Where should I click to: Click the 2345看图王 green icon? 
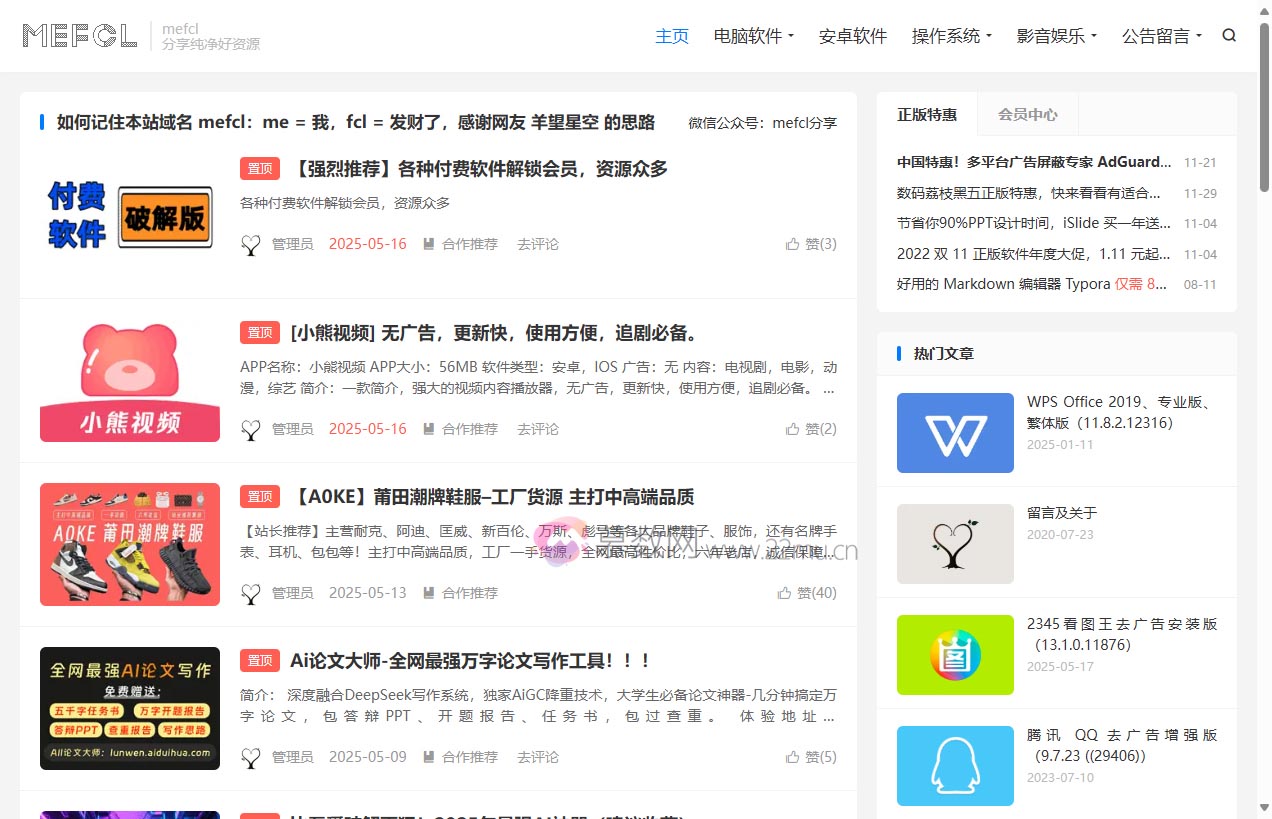pos(954,655)
